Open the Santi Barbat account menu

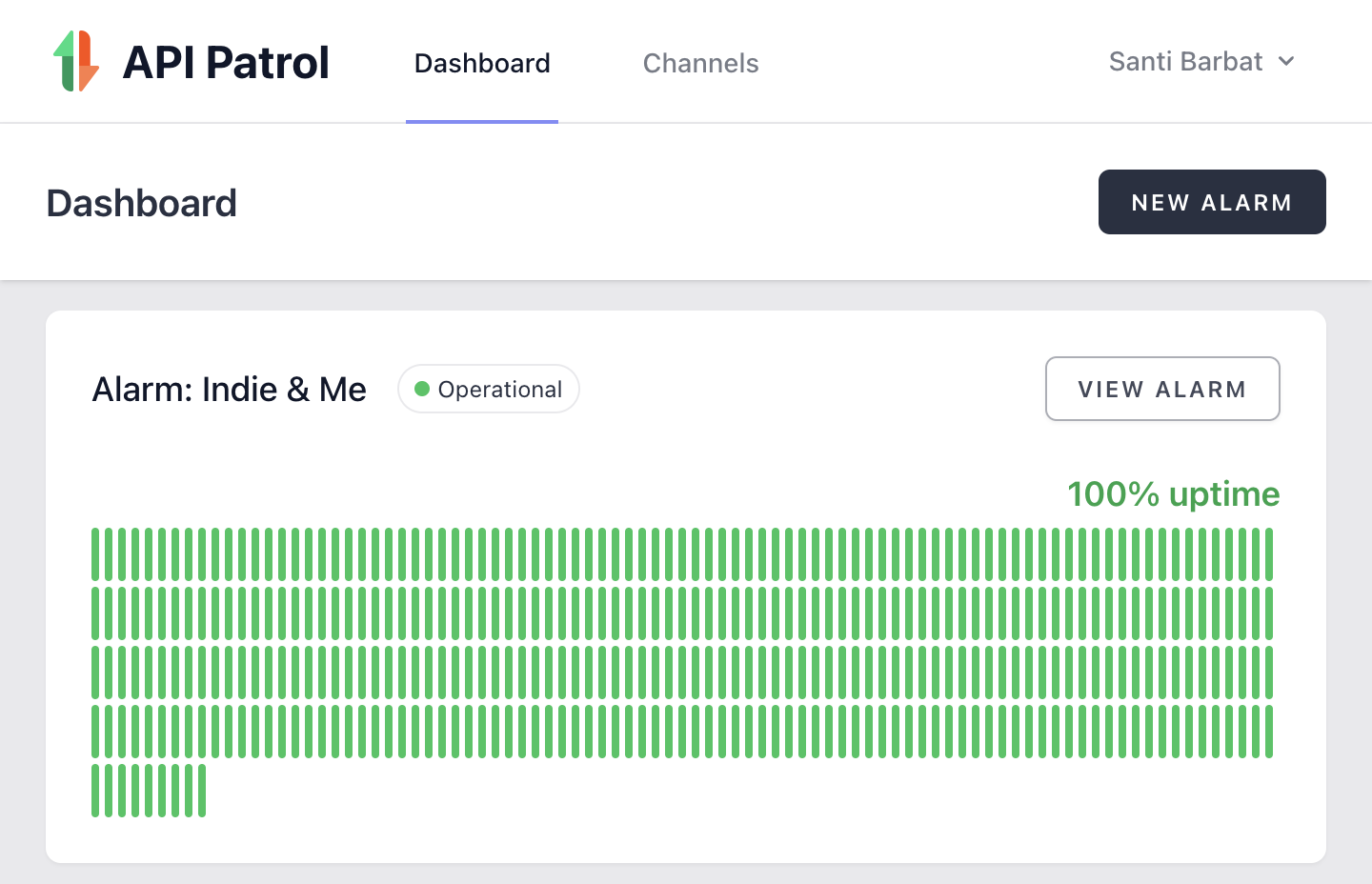coord(1186,62)
